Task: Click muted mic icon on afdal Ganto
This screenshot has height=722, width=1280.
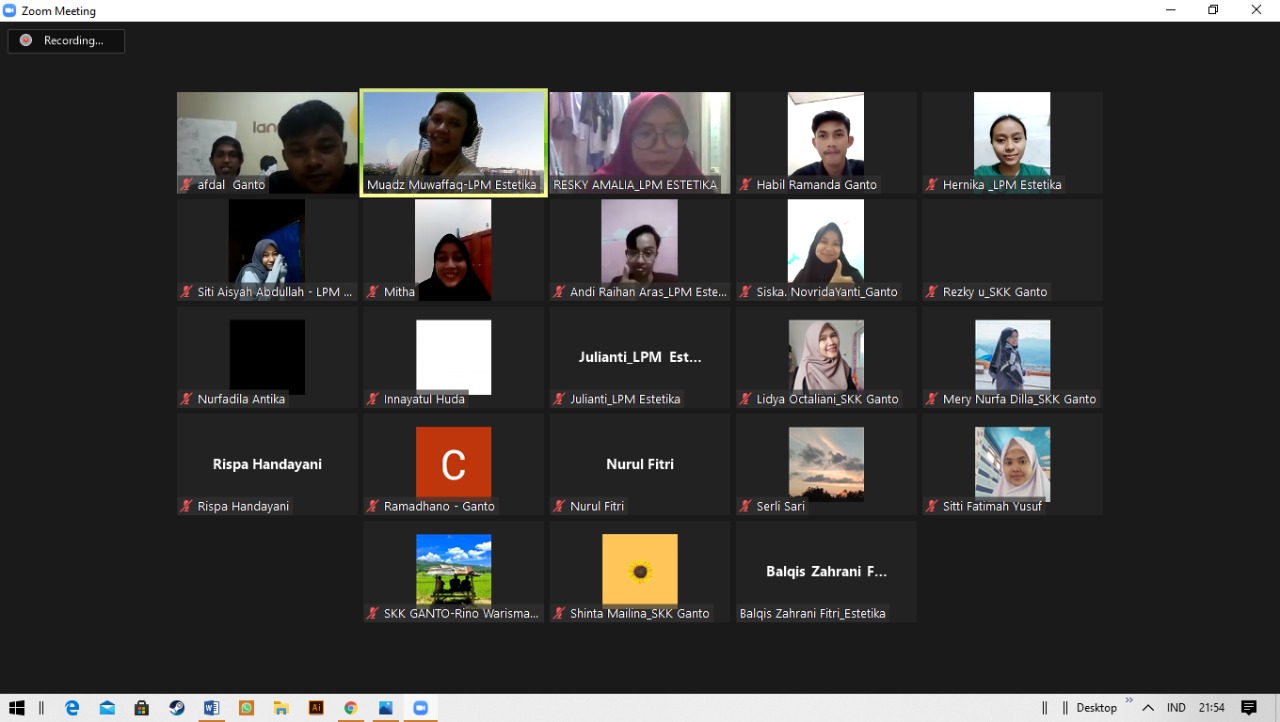Action: [x=186, y=185]
